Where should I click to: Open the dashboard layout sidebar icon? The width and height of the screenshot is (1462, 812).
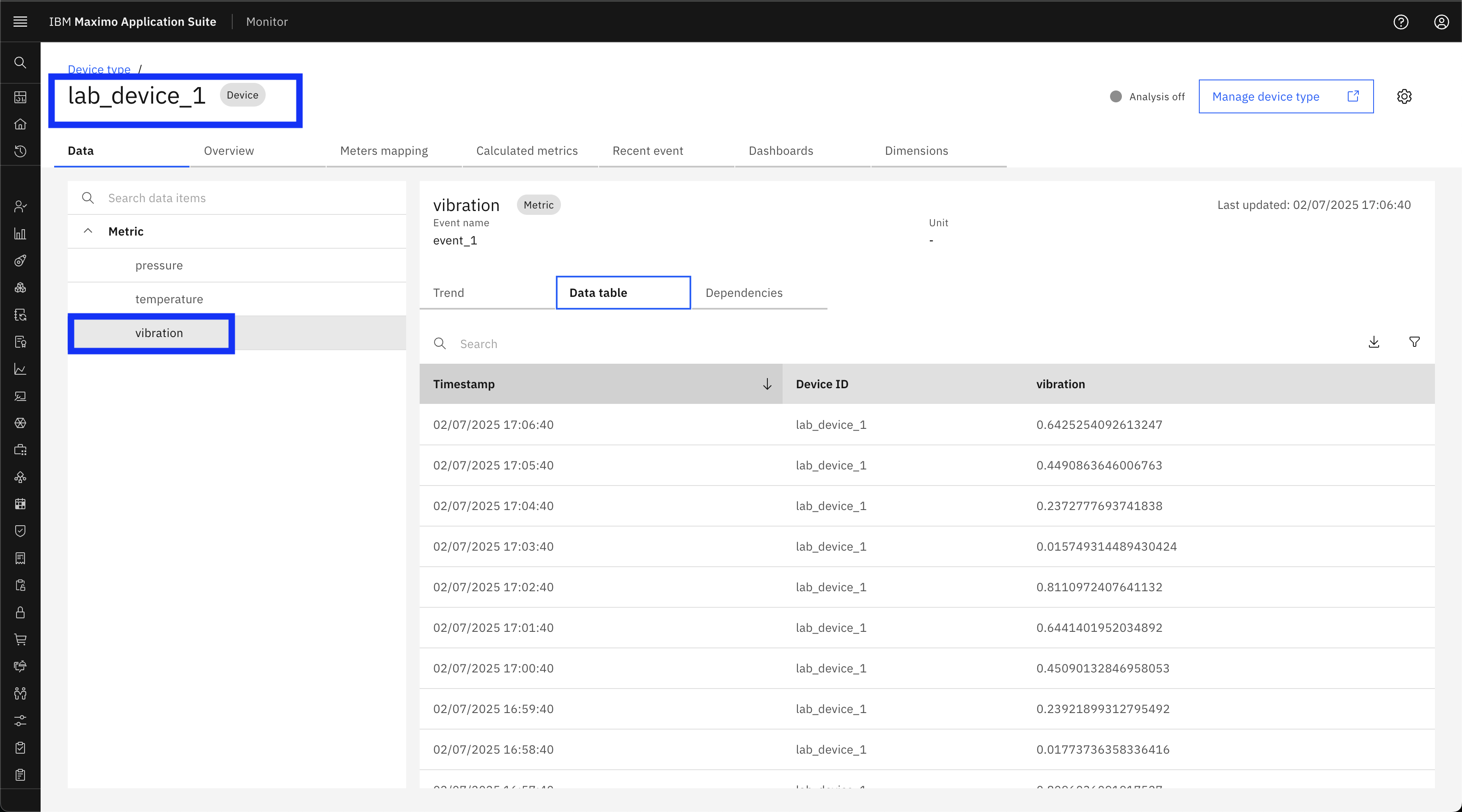(x=20, y=97)
